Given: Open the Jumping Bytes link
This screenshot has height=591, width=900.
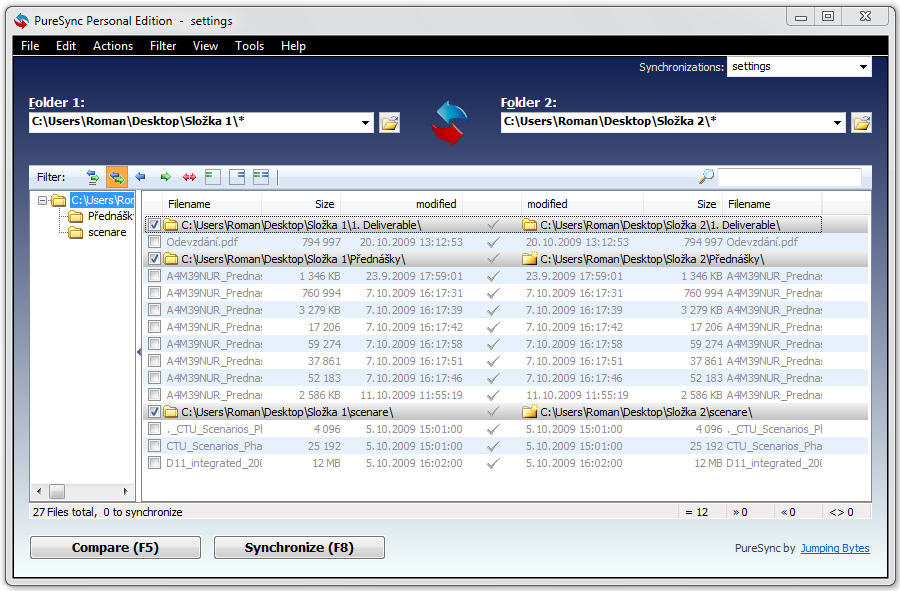Looking at the screenshot, I should click(x=835, y=548).
